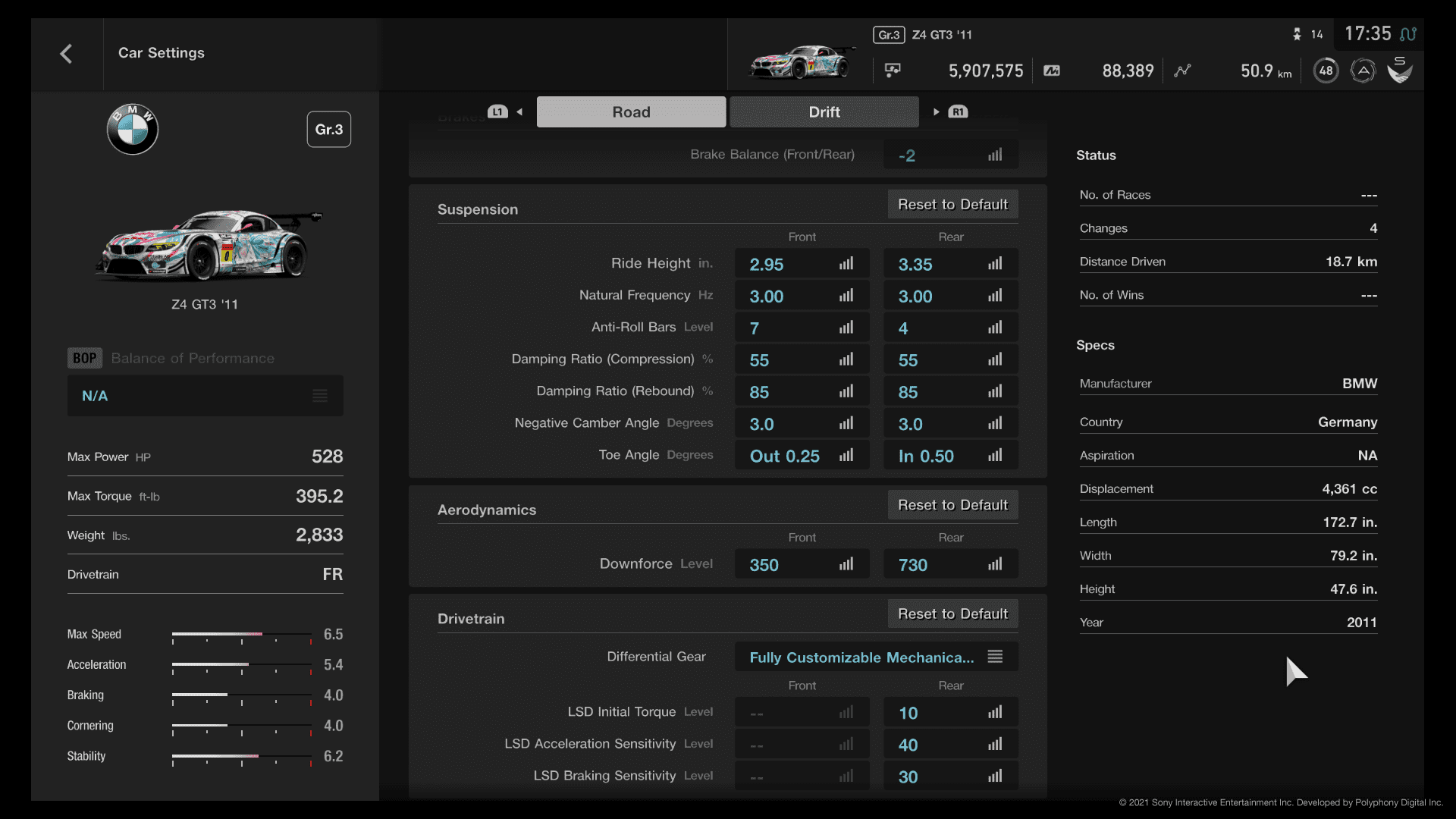Click the player count icon showing 14

click(1297, 34)
